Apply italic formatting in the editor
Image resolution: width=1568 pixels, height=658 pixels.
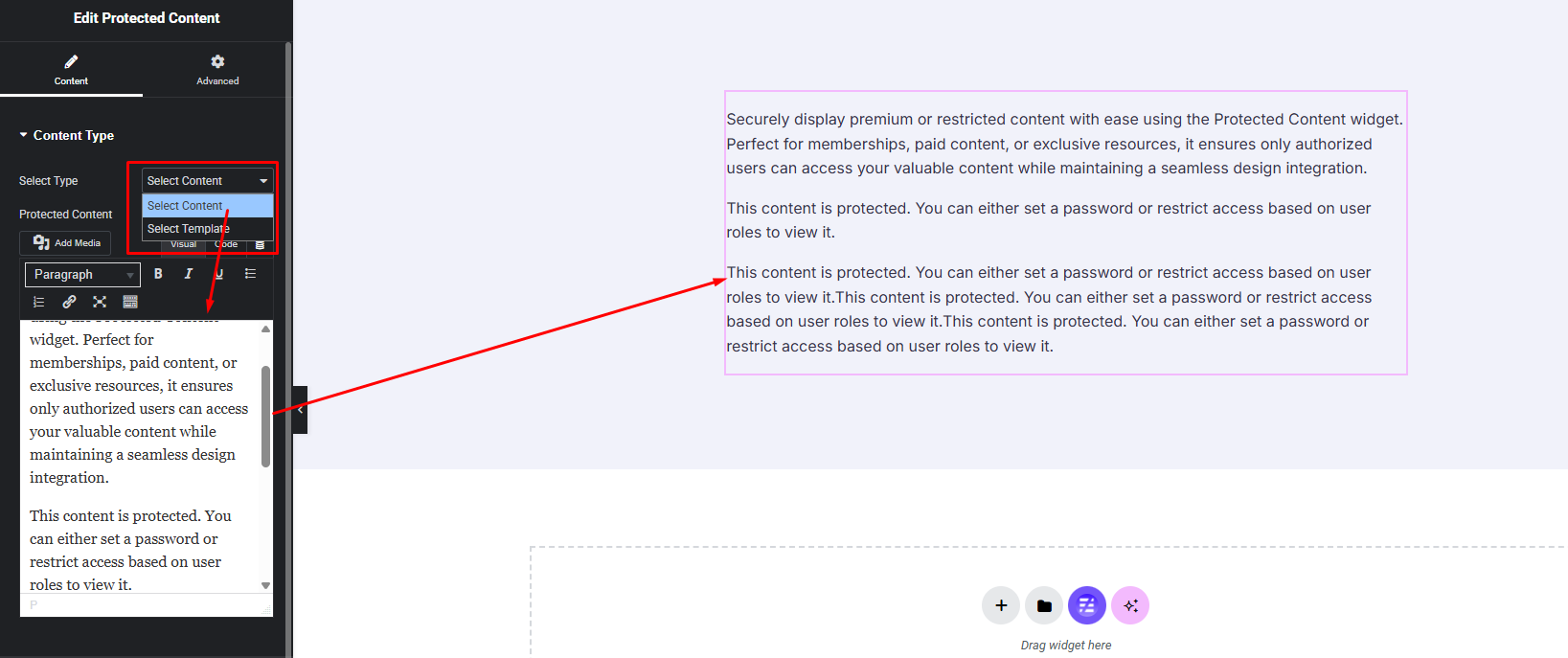pos(189,274)
